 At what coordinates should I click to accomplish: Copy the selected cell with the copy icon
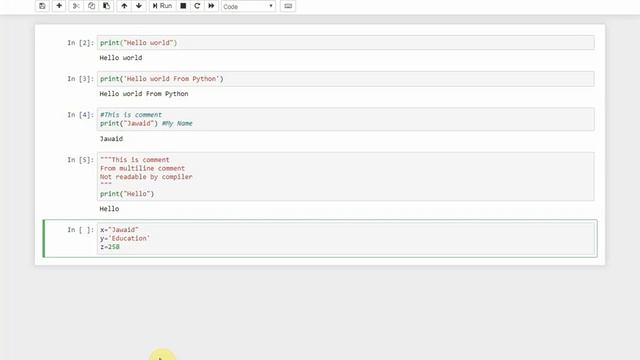(91, 6)
